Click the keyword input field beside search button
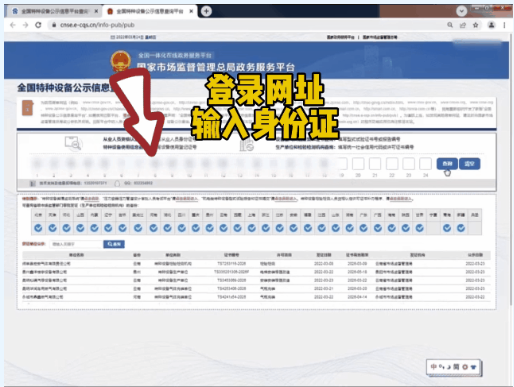 click(76, 244)
